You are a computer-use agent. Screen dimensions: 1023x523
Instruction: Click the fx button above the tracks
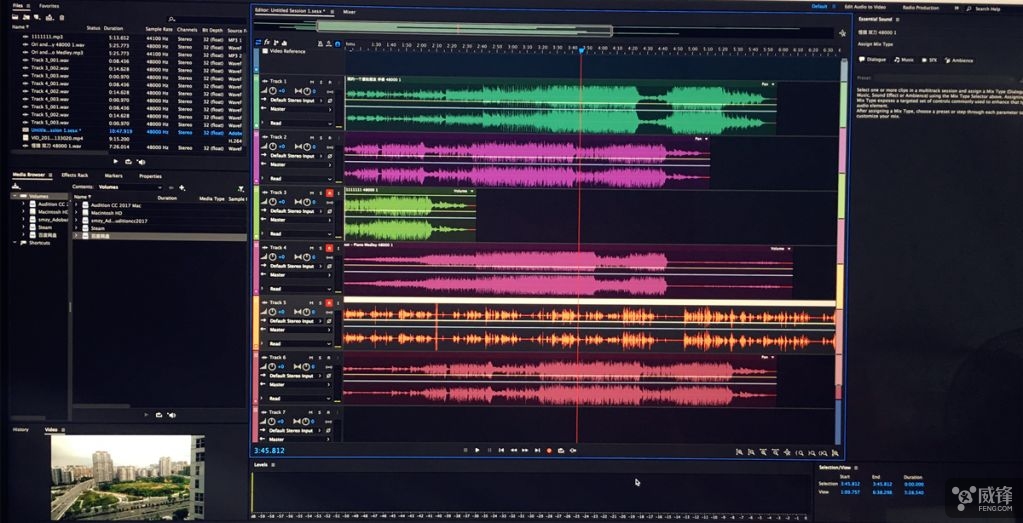(x=267, y=42)
